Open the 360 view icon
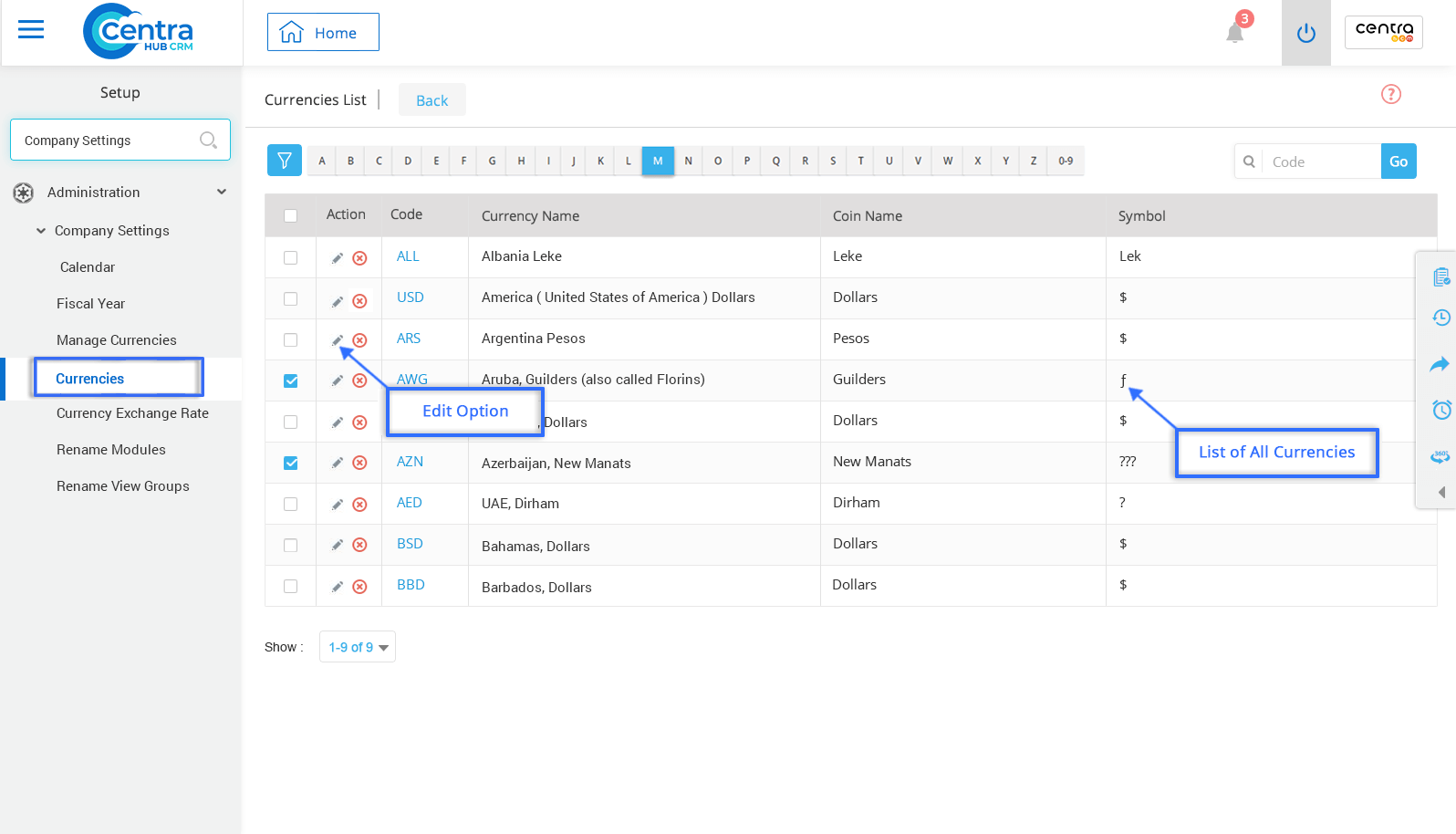The width and height of the screenshot is (1456, 834). pos(1440,455)
